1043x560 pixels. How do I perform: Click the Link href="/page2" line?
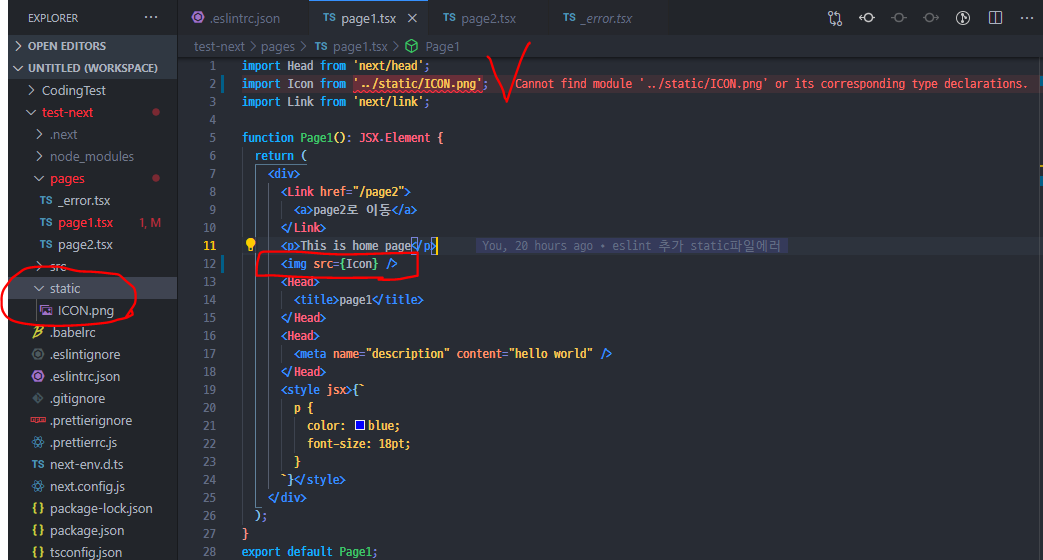click(x=345, y=192)
